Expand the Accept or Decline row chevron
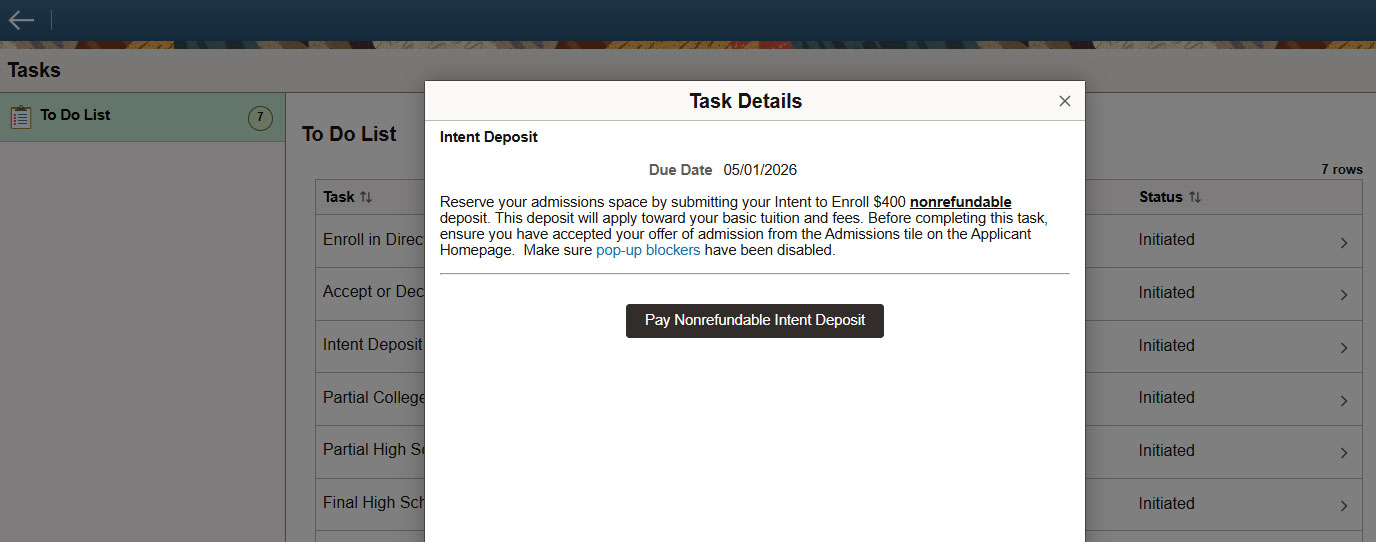 click(1343, 295)
